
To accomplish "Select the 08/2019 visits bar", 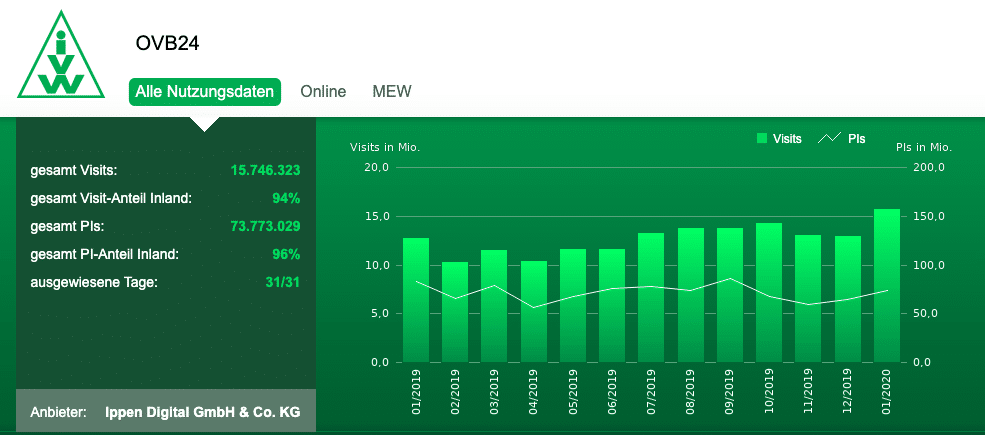I will (690, 295).
